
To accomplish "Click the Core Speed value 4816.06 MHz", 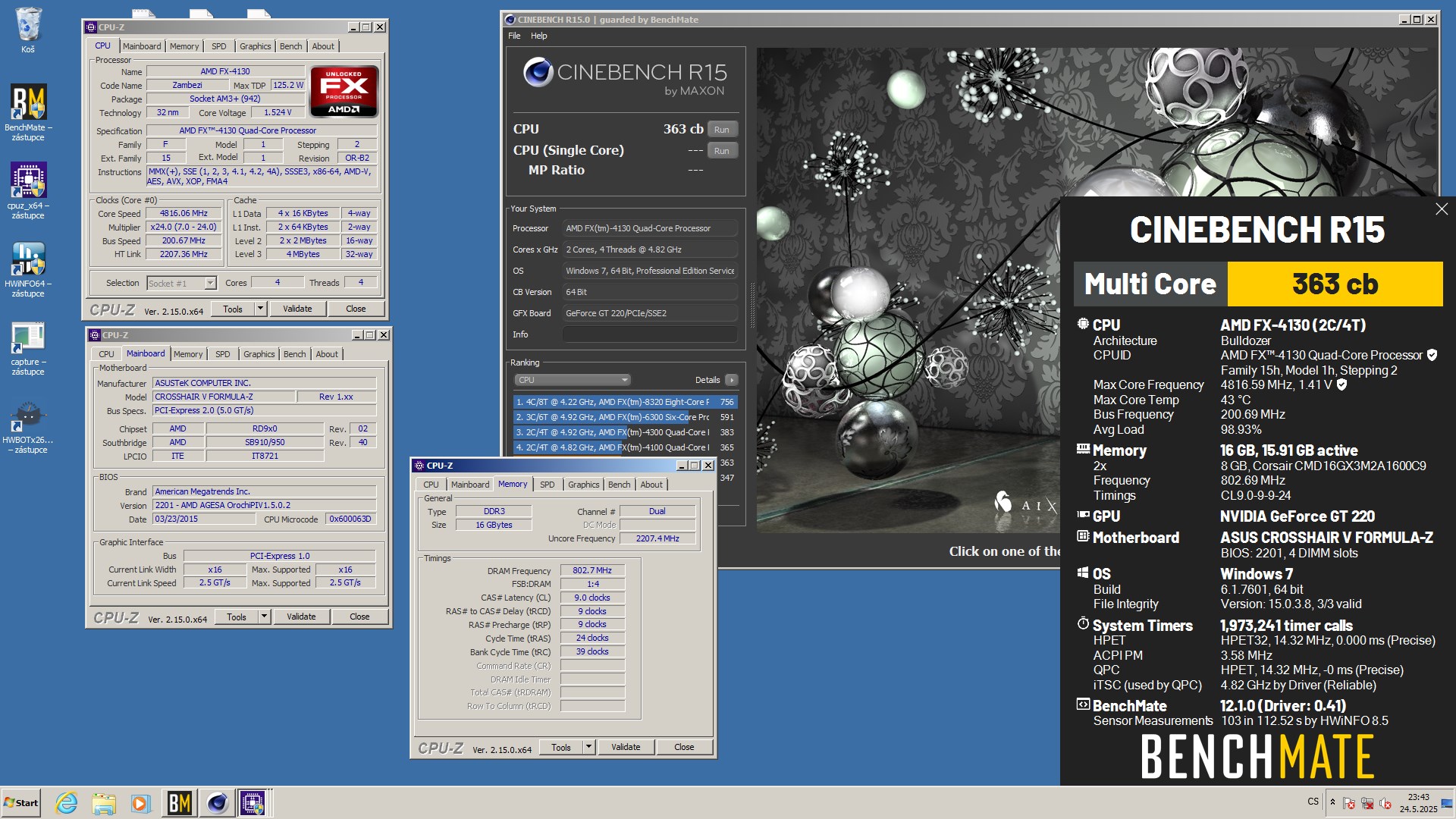I will pos(184,214).
